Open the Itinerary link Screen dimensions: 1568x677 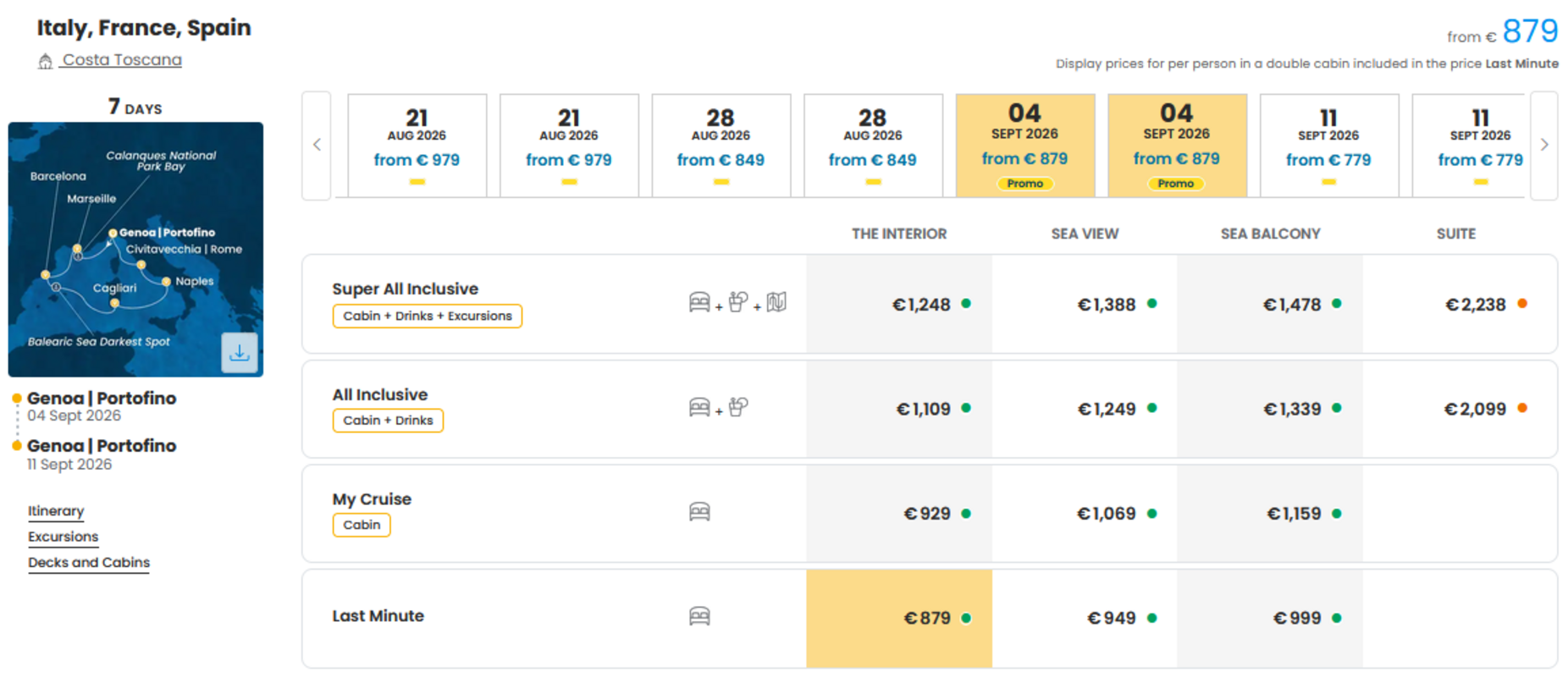click(x=56, y=511)
